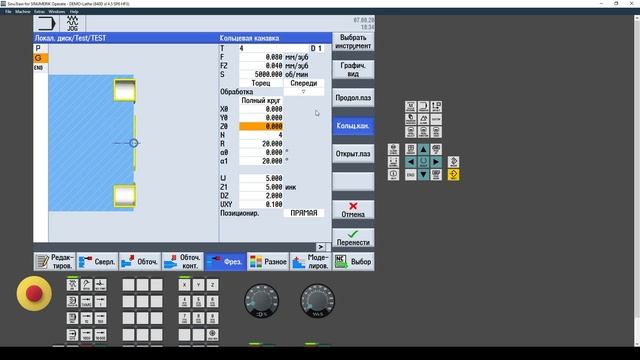Toggle the Спереди position selection field
The height and width of the screenshot is (360, 640).
click(x=304, y=83)
